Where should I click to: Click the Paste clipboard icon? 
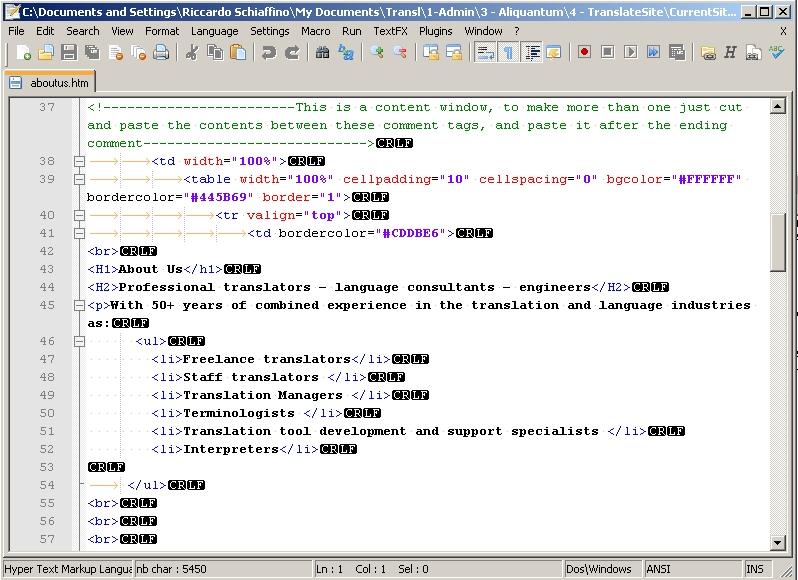pyautogui.click(x=238, y=52)
